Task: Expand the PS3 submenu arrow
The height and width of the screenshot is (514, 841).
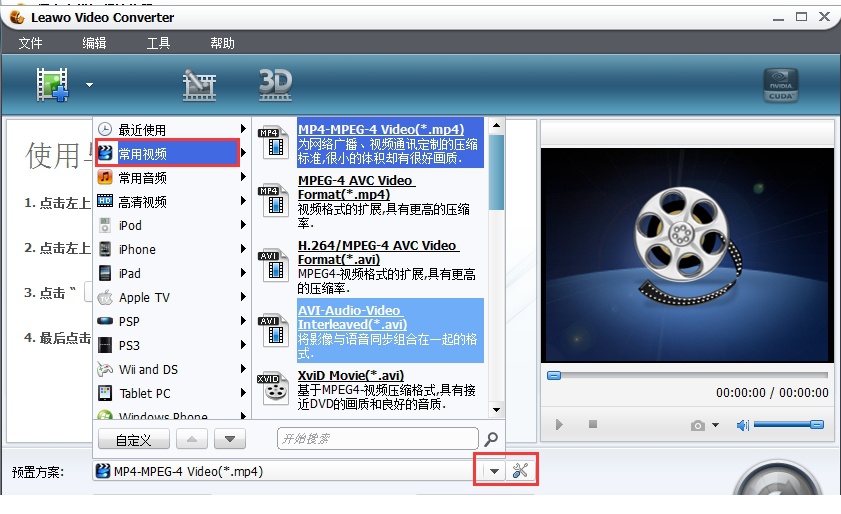Action: point(243,344)
